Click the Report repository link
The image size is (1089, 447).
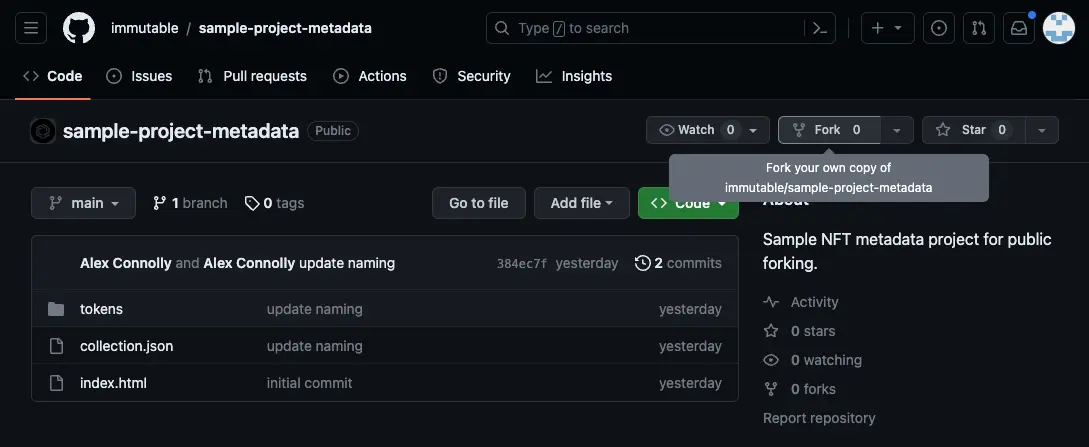[819, 419]
